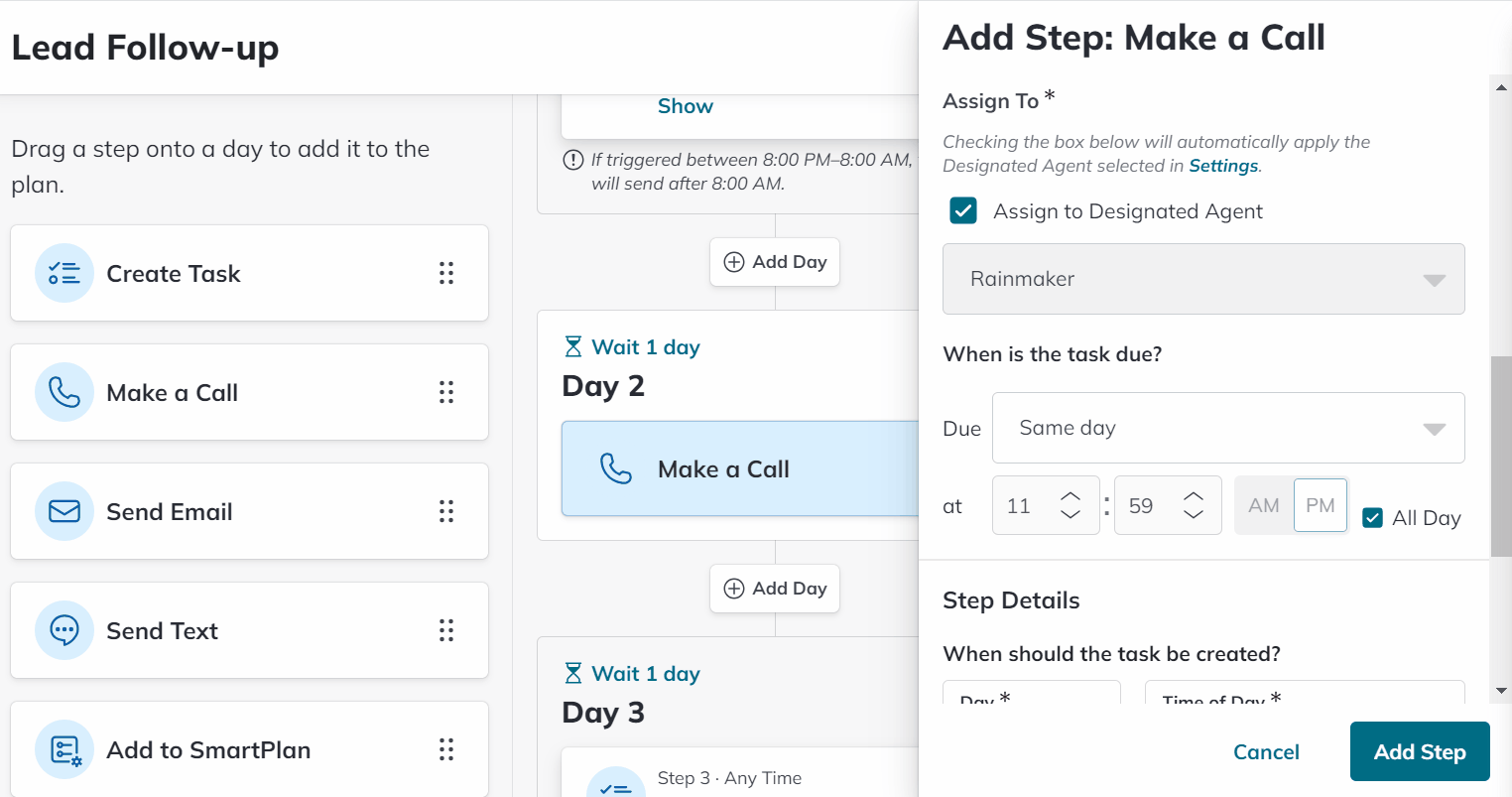Select the PM toggle
This screenshot has width=1512, height=797.
pyautogui.click(x=1321, y=505)
